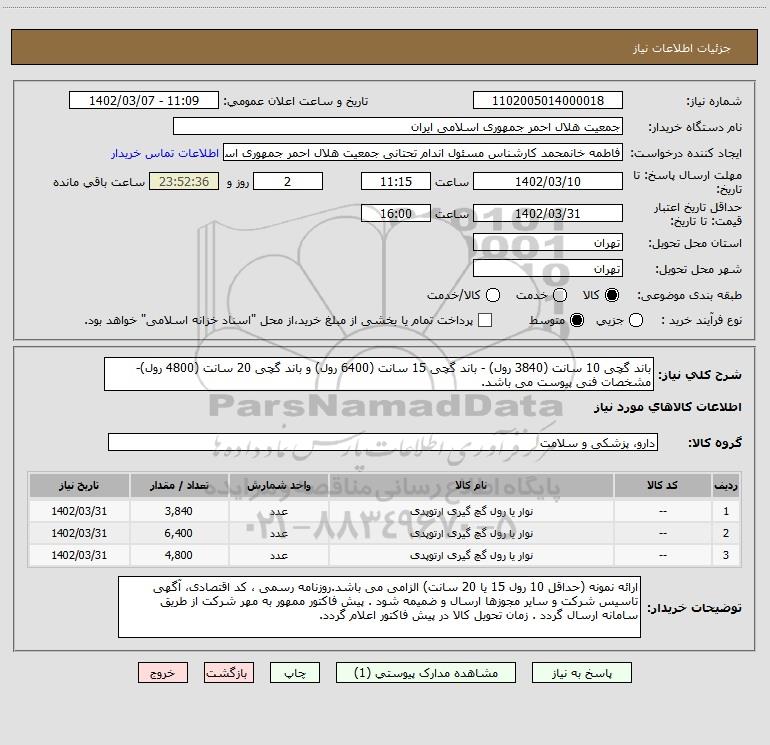Open اطلاعات تماس خریدار link
Viewport: 770px width, 745px height.
(x=165, y=153)
